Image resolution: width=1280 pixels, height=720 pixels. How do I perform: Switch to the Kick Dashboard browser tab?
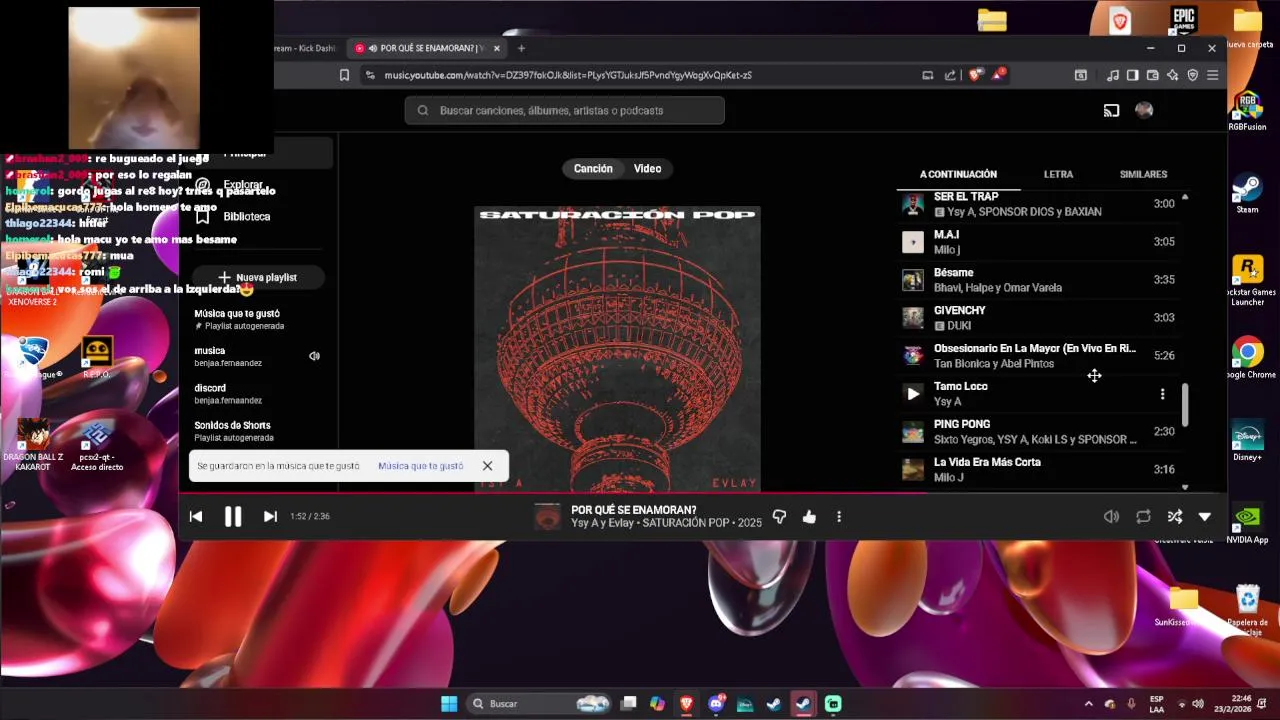point(306,48)
